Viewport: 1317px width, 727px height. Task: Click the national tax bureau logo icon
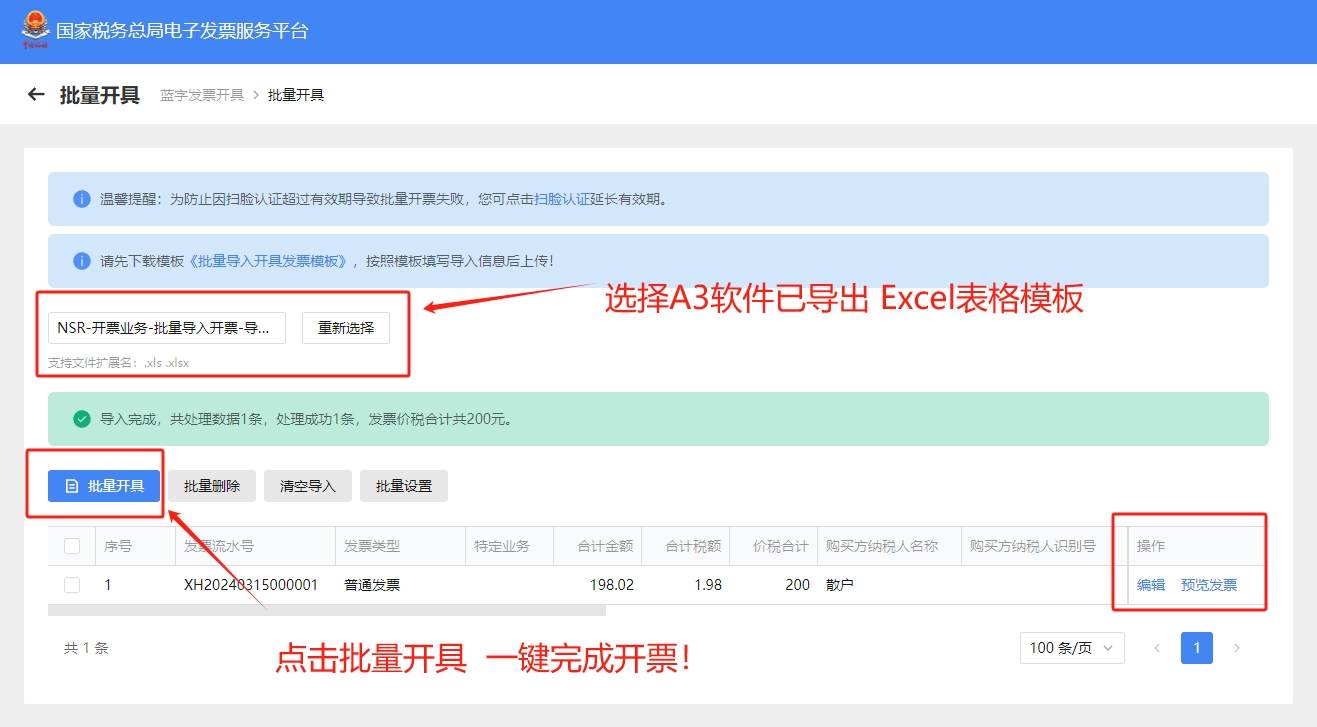35,26
